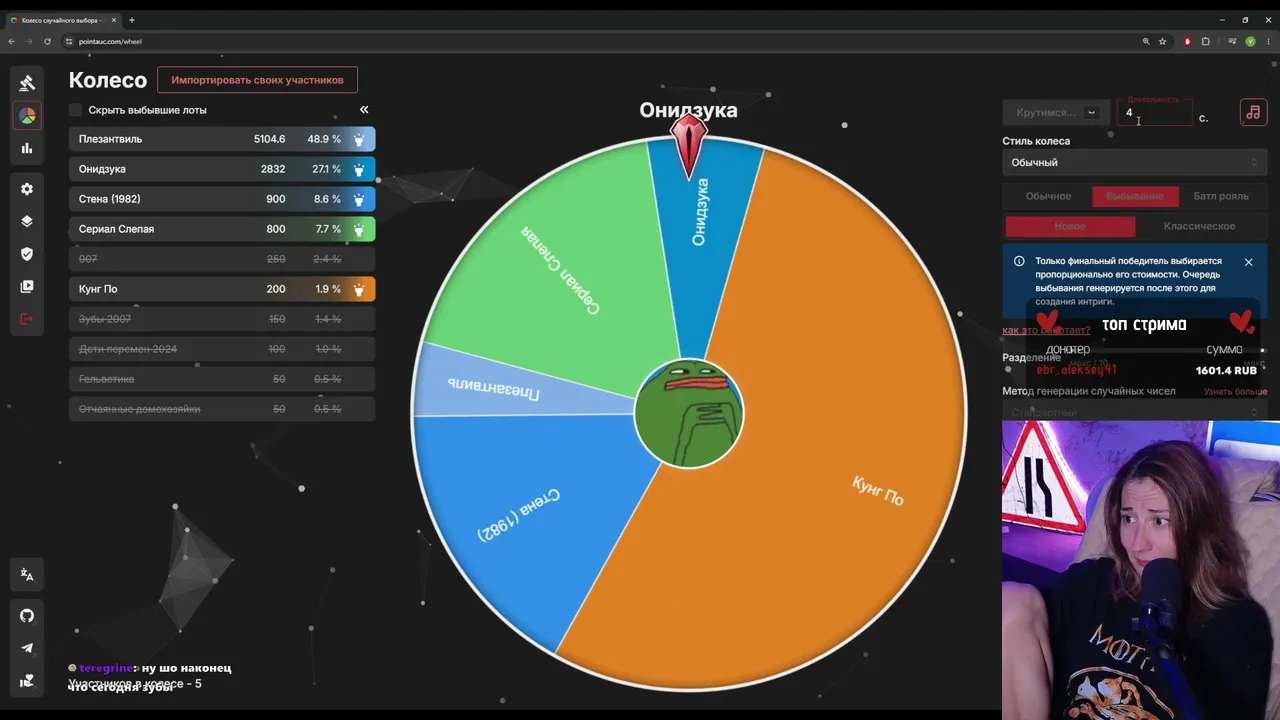Viewport: 1280px width, 720px height.
Task: Select the Сериал Слепая lot row
Action: 222,229
